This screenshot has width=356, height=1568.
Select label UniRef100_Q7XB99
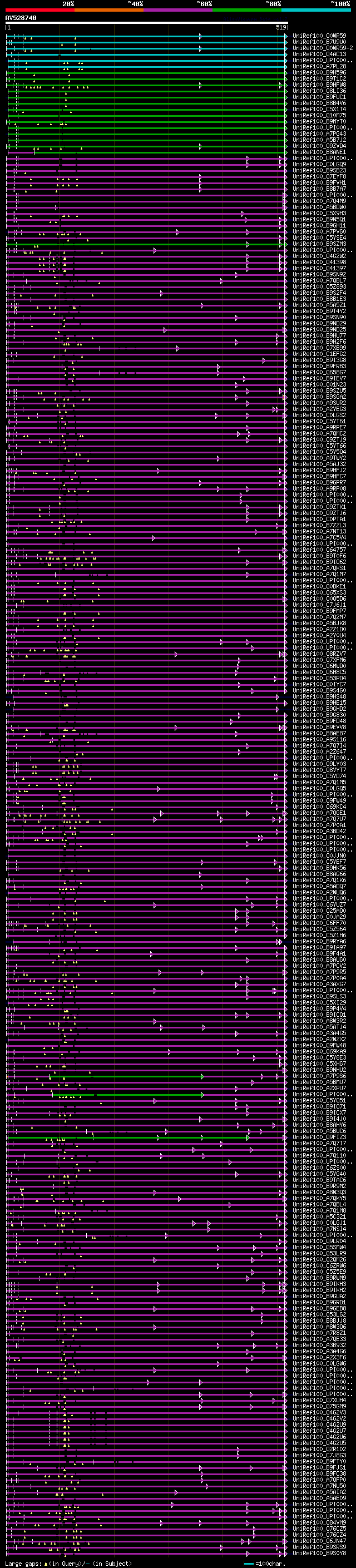[x=319, y=348]
